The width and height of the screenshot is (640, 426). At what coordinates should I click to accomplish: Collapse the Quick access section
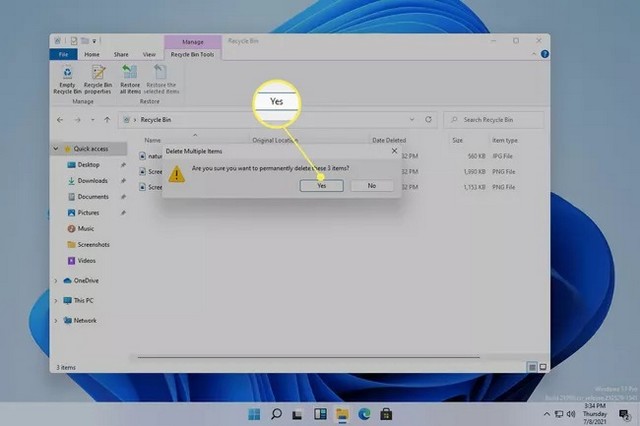click(56, 148)
